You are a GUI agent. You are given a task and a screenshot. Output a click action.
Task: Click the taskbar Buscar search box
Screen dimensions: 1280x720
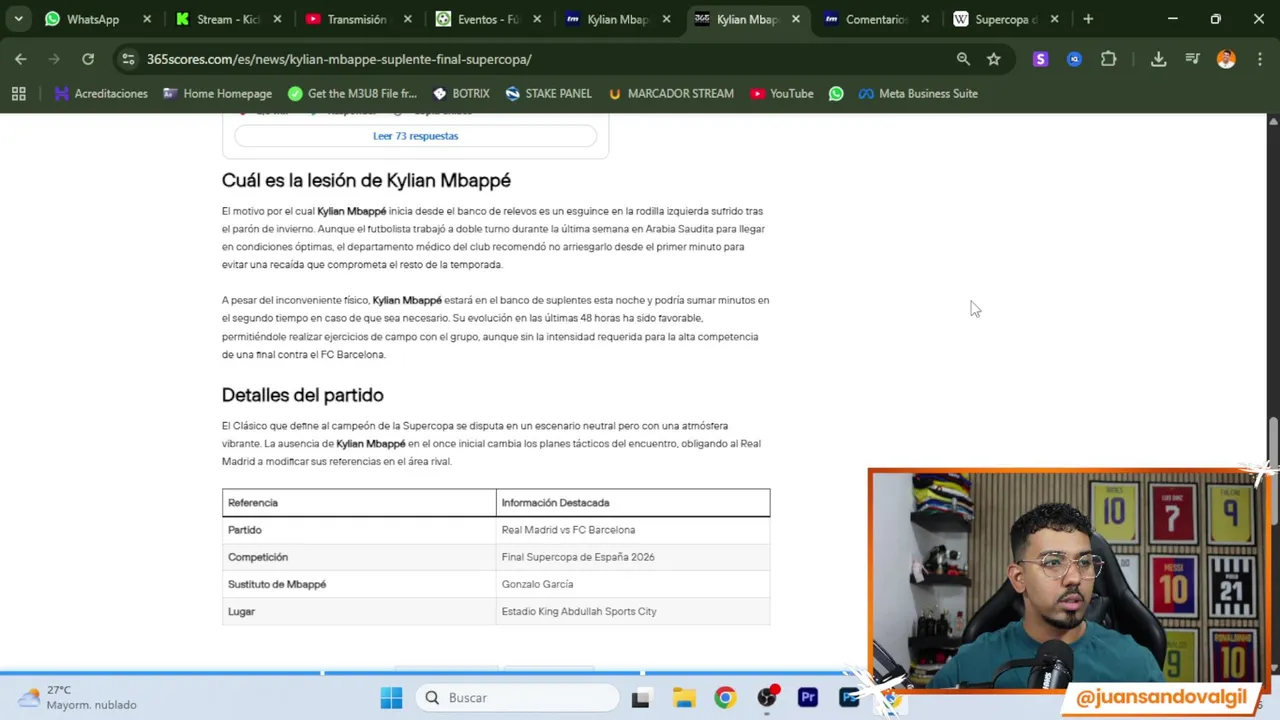[517, 697]
